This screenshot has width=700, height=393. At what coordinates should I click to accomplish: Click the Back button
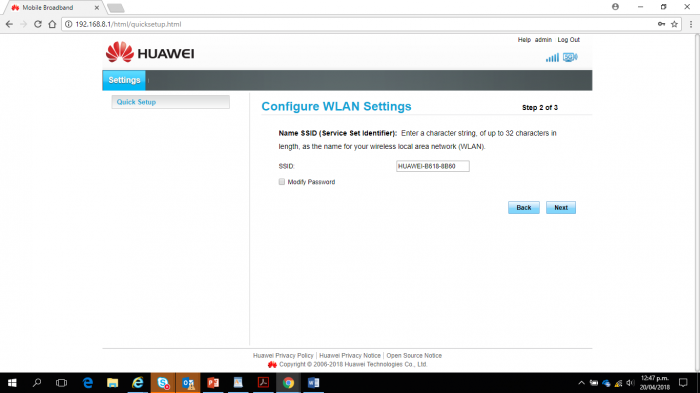524,208
